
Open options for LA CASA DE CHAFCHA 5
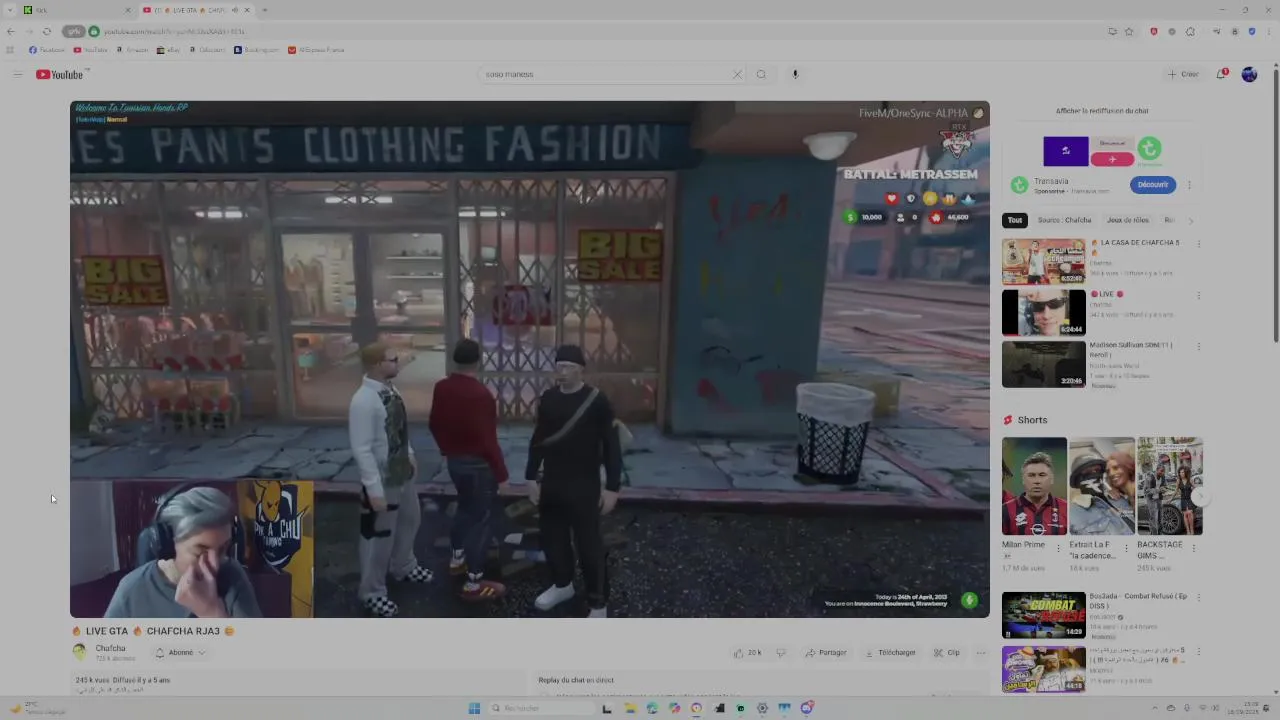click(x=1198, y=243)
